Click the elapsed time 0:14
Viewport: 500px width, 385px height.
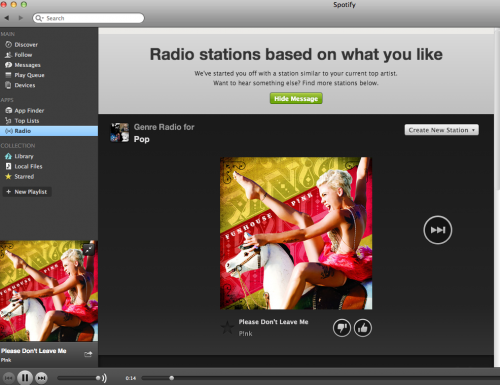point(131,378)
